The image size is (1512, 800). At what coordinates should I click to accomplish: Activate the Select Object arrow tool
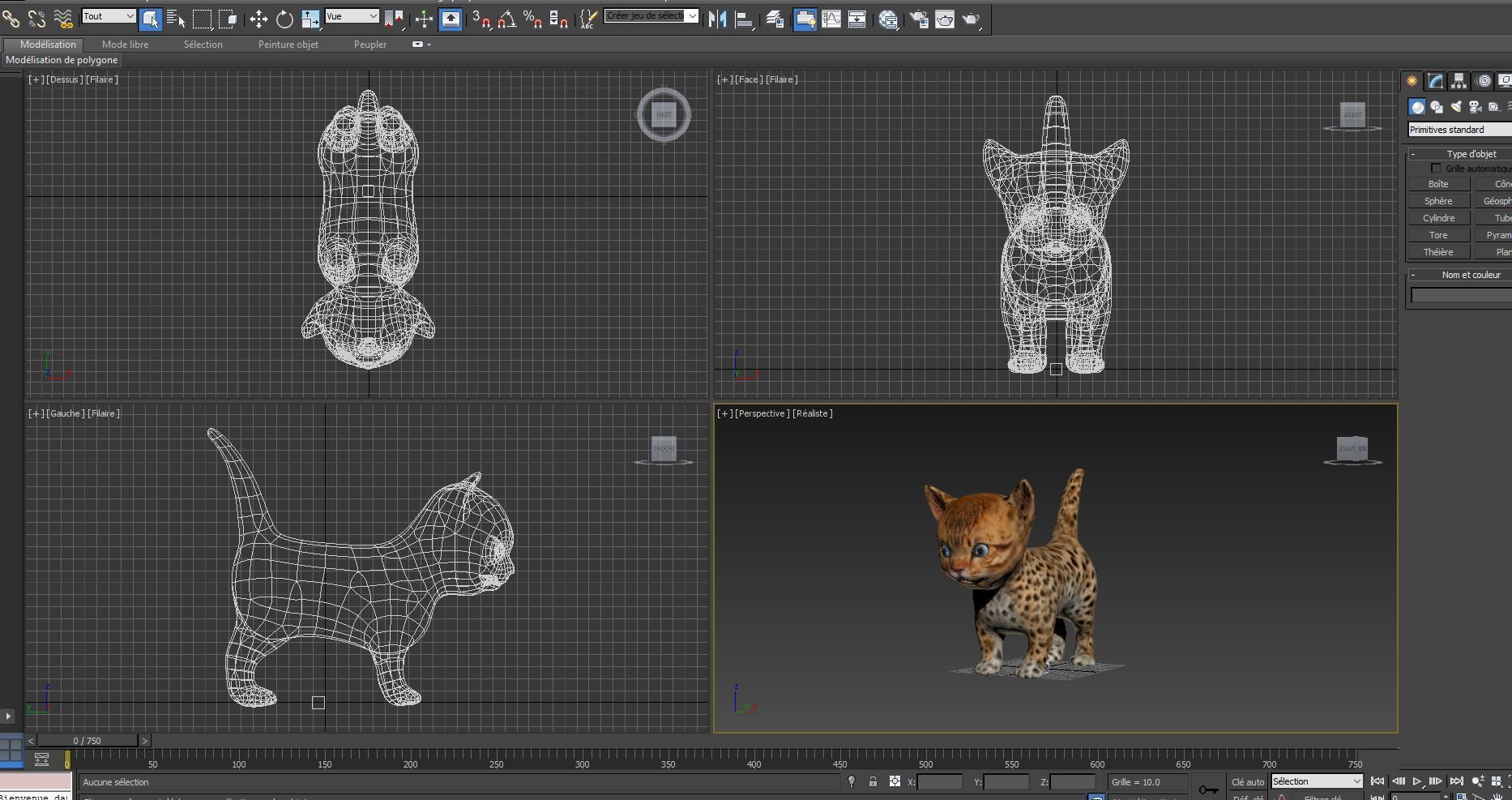click(x=151, y=19)
